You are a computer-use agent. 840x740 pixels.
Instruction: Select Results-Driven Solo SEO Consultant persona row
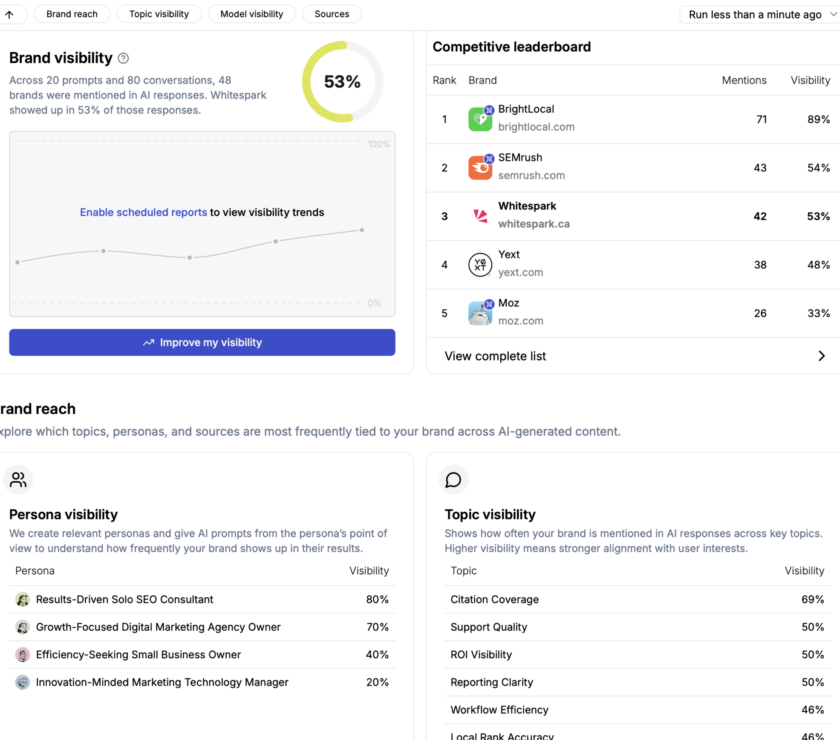pos(202,600)
